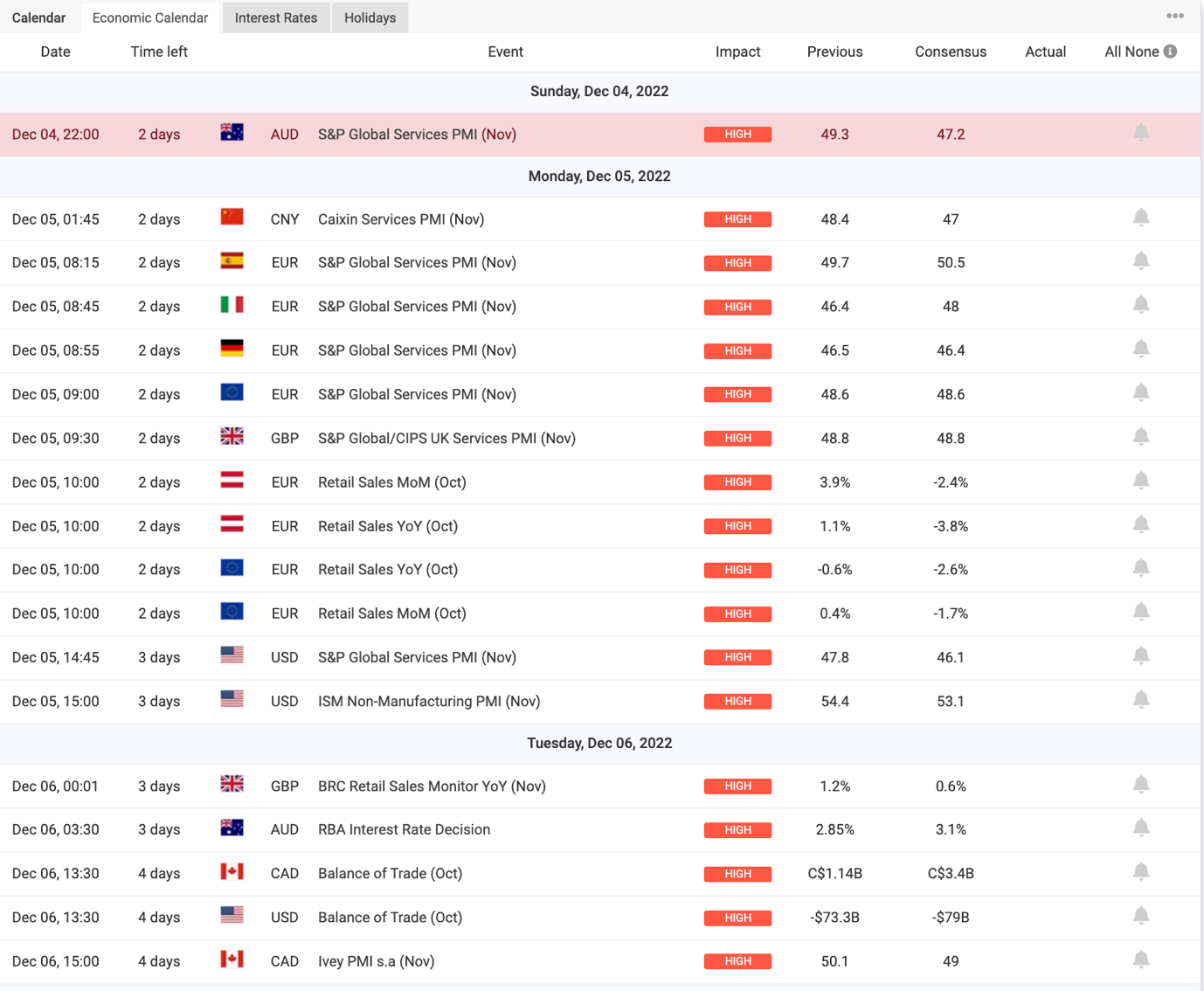Set alert bell for AUD S&P Global Services PMI
The width and height of the screenshot is (1204, 991).
coord(1141,134)
